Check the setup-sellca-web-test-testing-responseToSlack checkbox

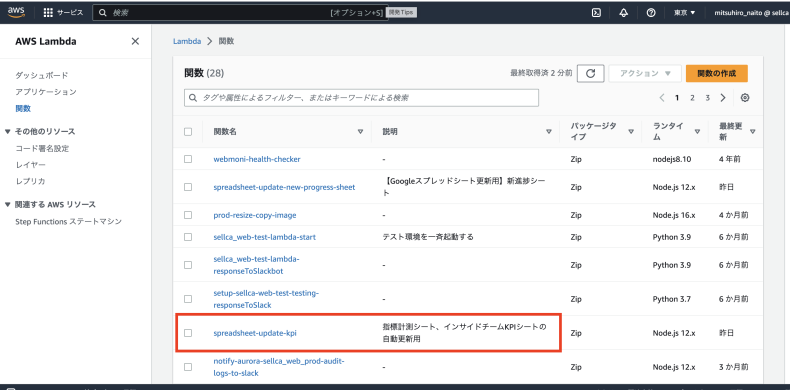tap(188, 299)
